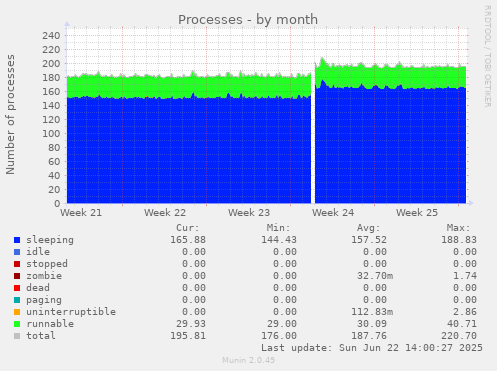The height and width of the screenshot is (371, 497).
Task: Click the total legend color swatch
Action: click(17, 336)
